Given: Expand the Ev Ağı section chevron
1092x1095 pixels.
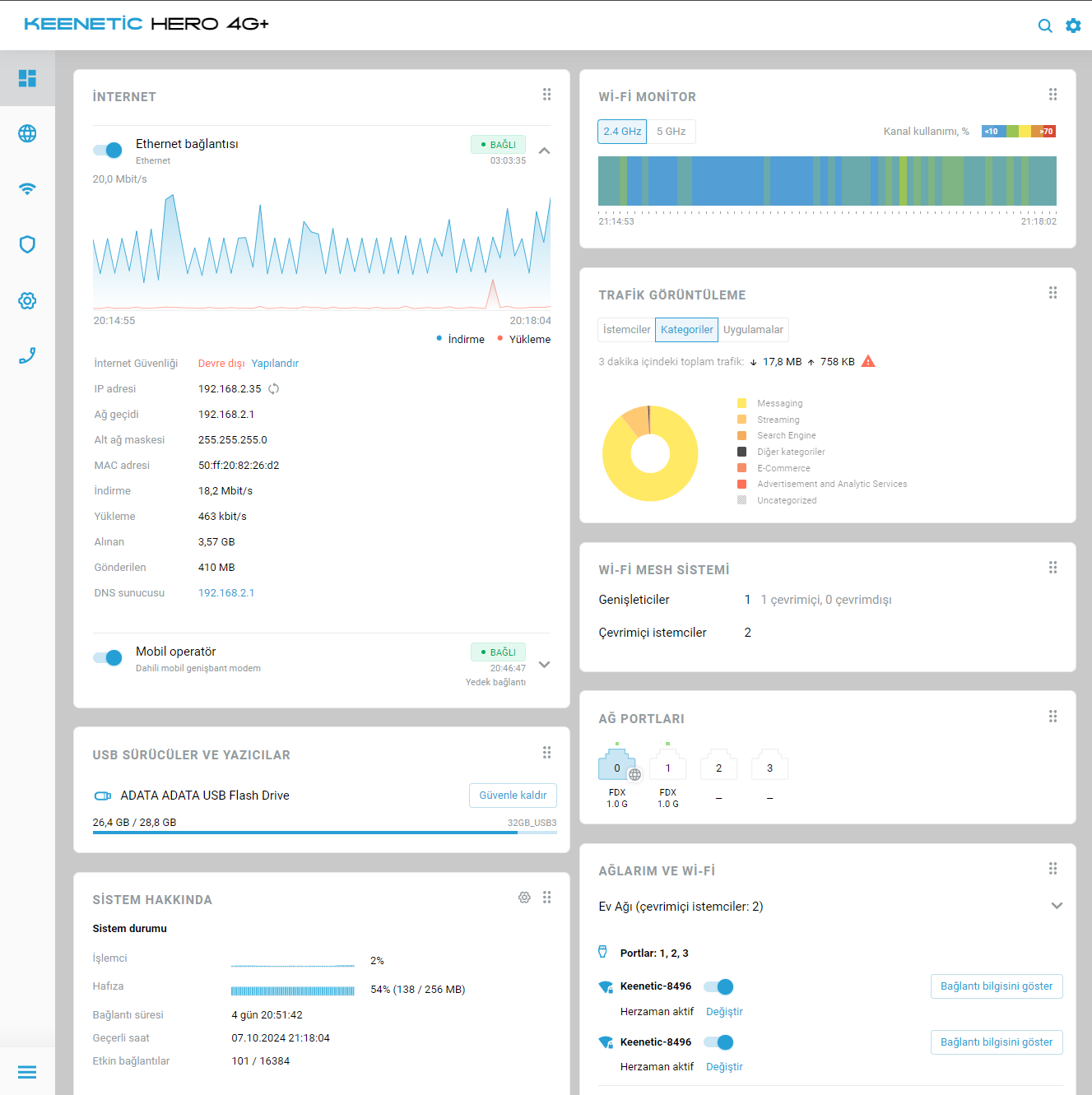Looking at the screenshot, I should pos(1057,906).
